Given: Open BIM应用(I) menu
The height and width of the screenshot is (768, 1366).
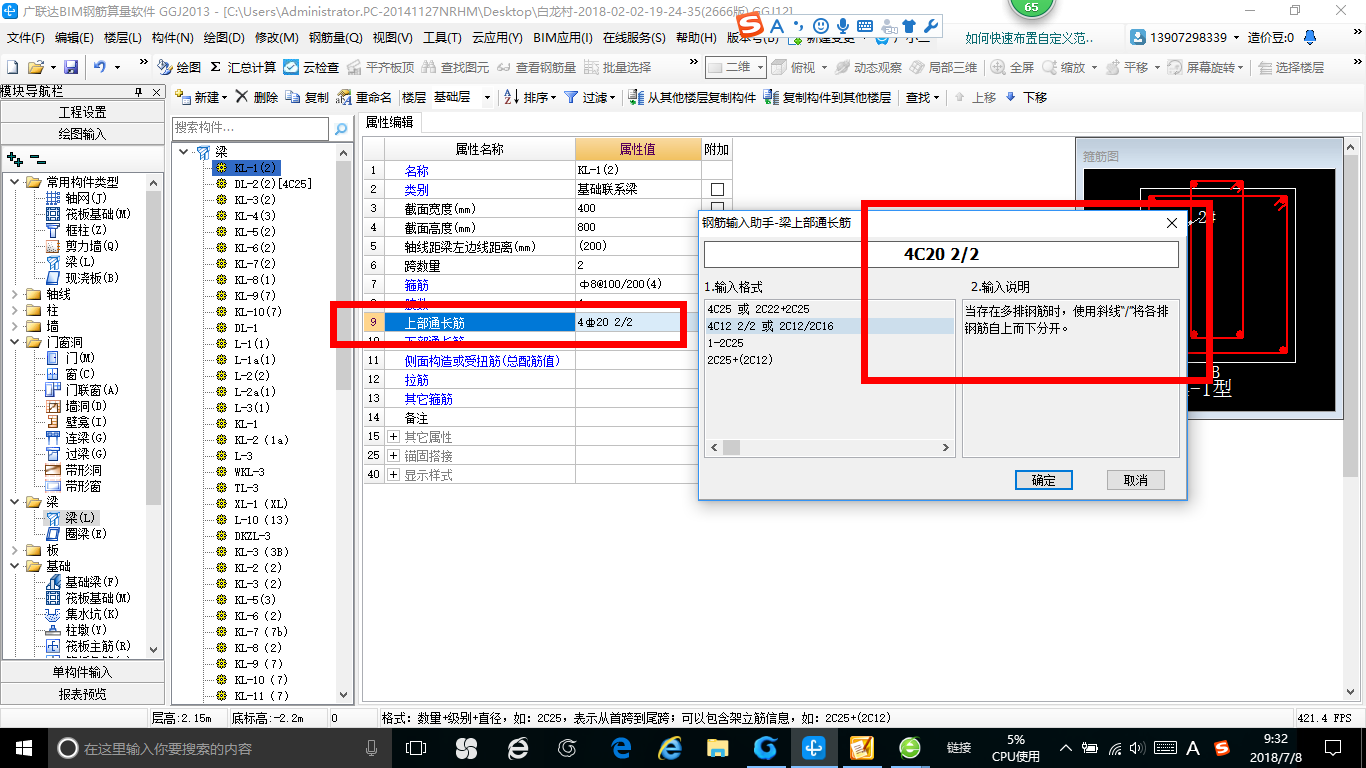Looking at the screenshot, I should point(563,38).
